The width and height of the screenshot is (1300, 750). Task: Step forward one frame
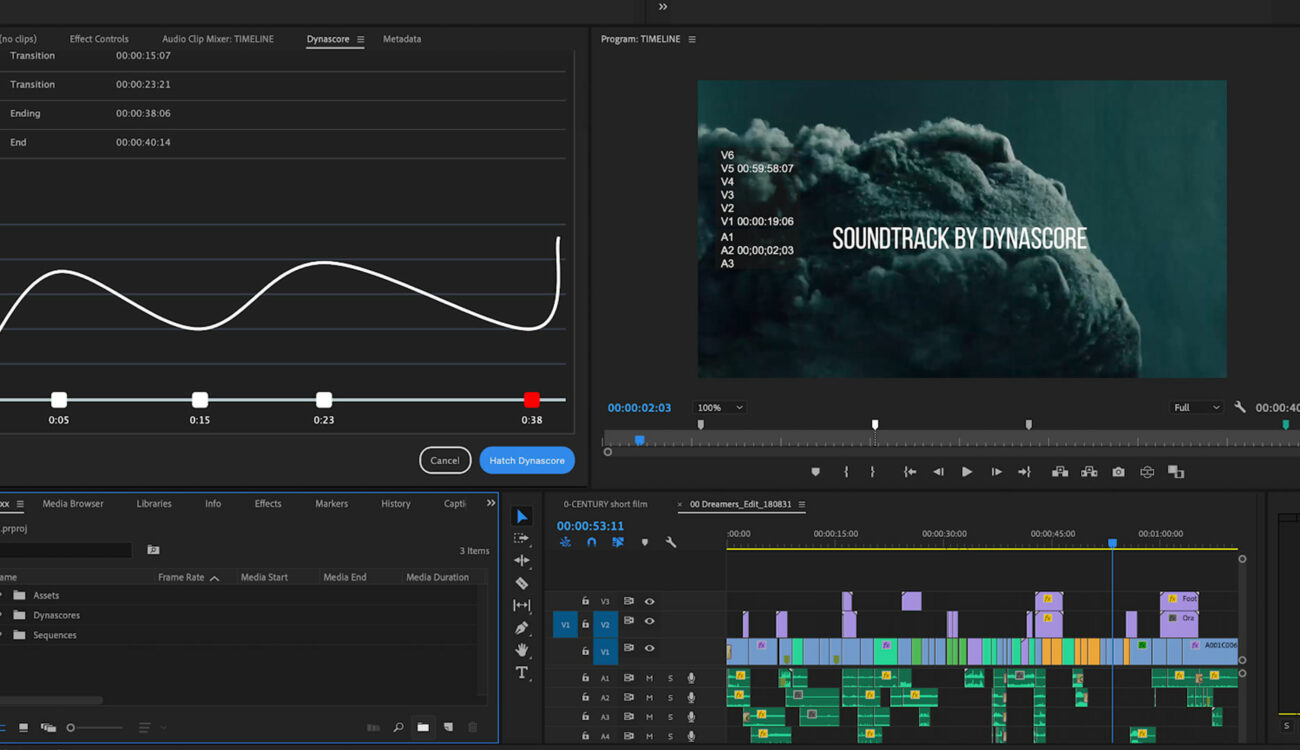[x=996, y=472]
